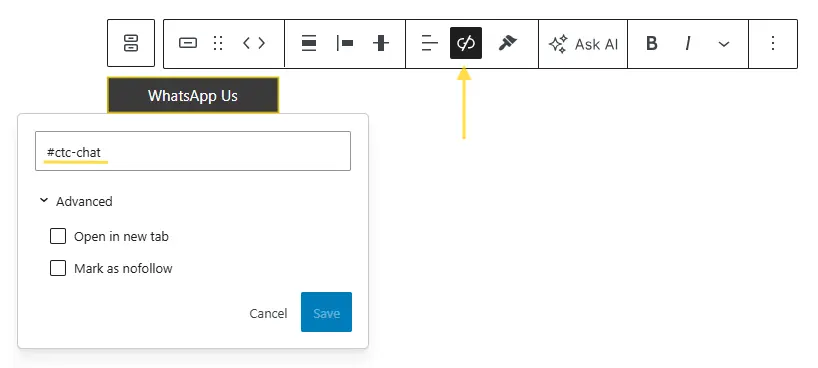Screen dimensions: 818x368
Task: Click the Button block type icon
Action: [188, 43]
